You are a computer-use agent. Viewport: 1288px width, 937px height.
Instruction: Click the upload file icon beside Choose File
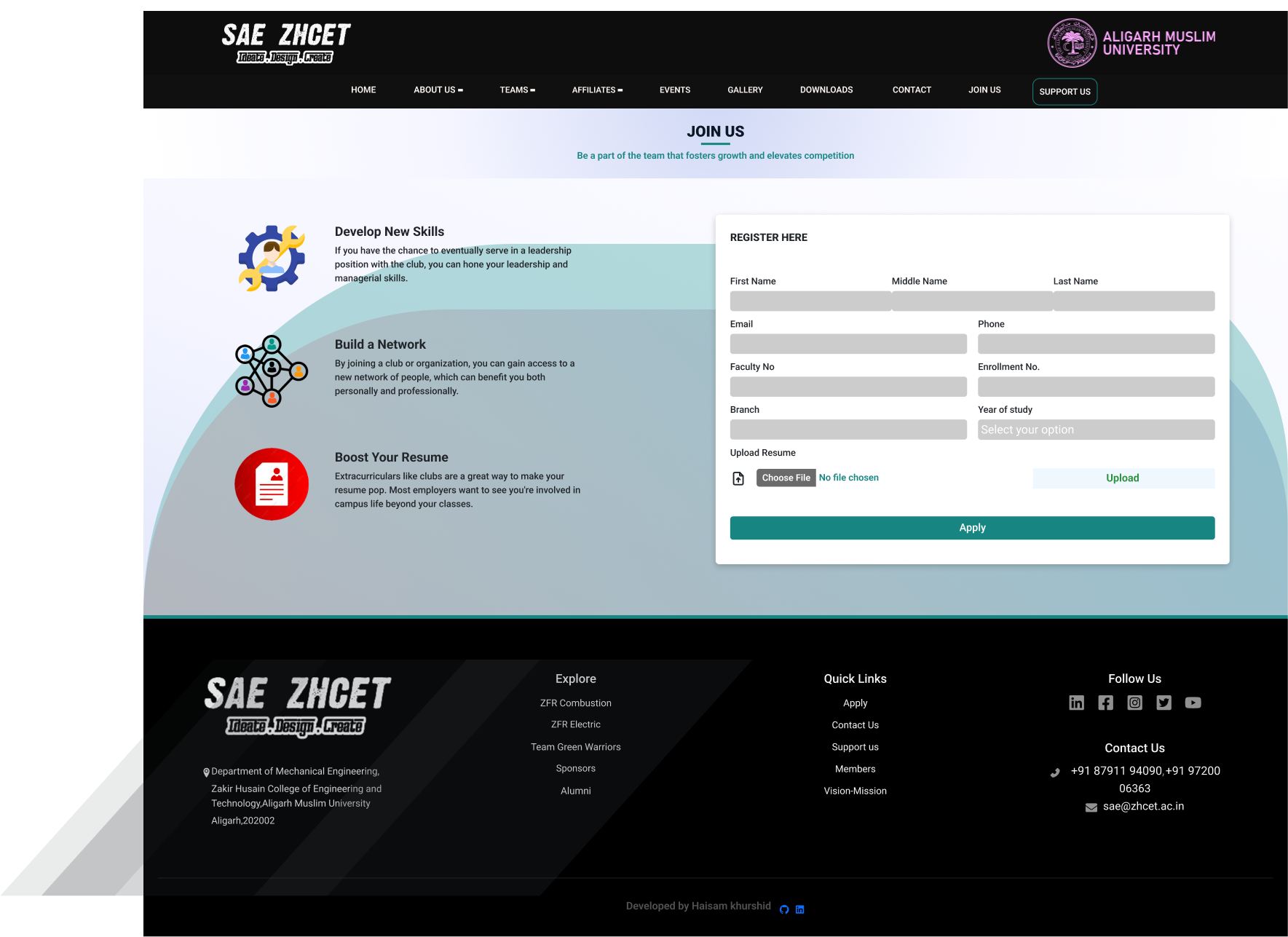pyautogui.click(x=738, y=478)
